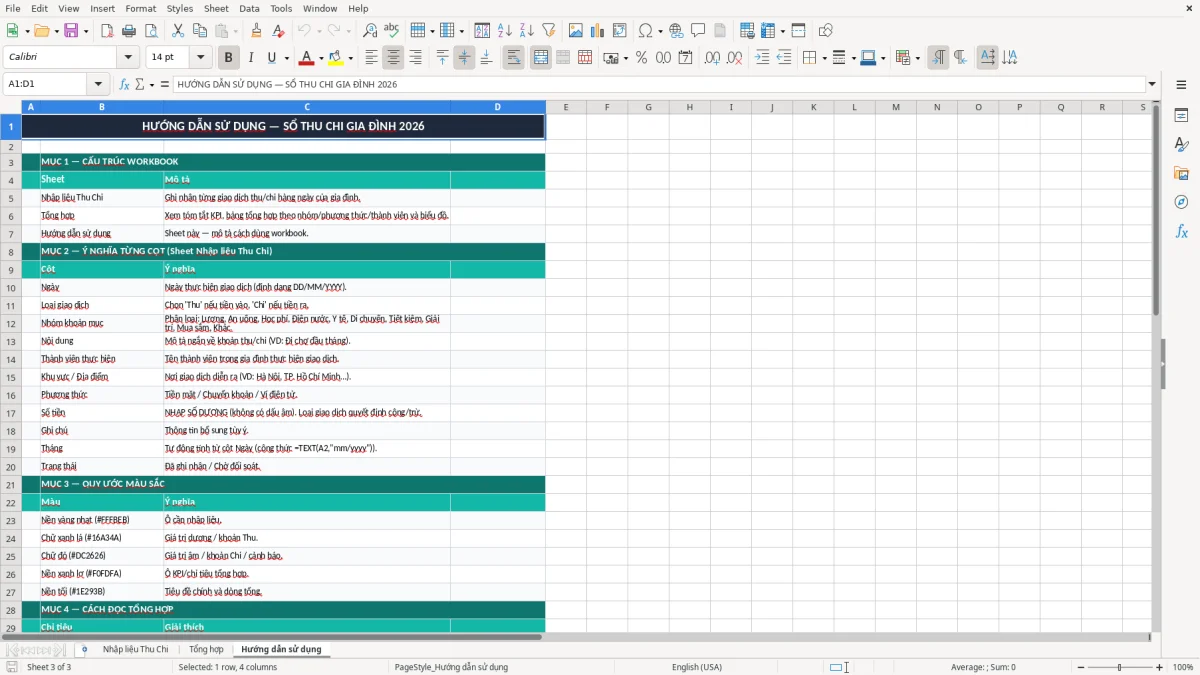Toggle Print Preview icon

click(151, 31)
